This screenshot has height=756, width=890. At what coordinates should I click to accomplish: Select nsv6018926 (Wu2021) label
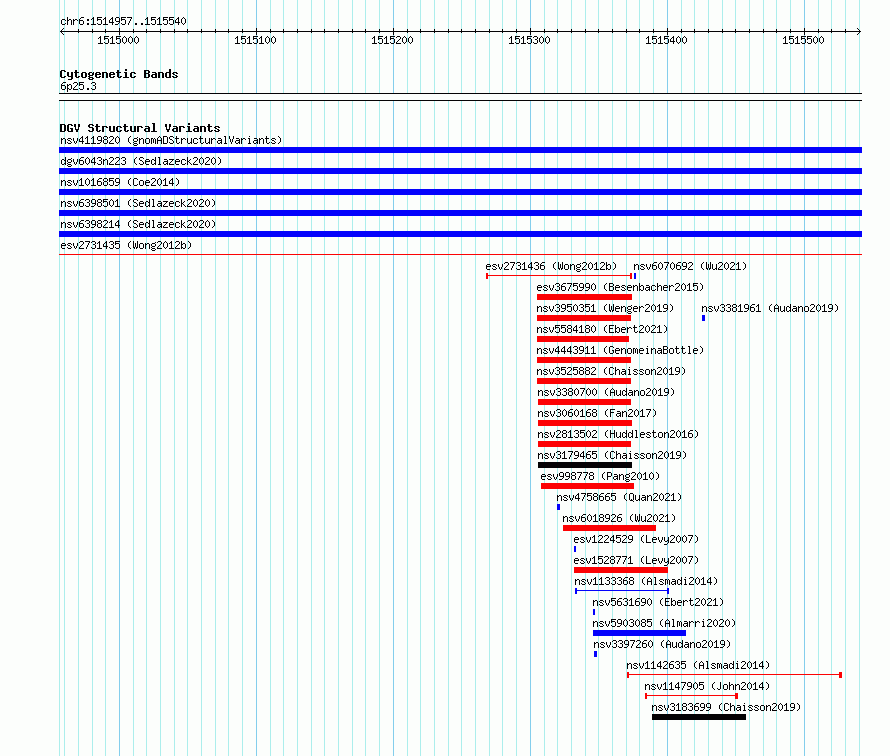click(x=619, y=518)
